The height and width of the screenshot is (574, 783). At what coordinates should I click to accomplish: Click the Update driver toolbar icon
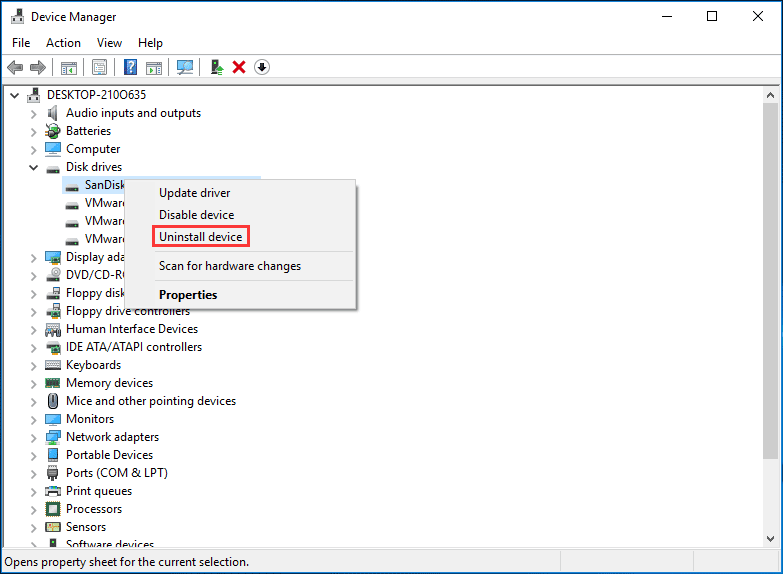[x=216, y=67]
